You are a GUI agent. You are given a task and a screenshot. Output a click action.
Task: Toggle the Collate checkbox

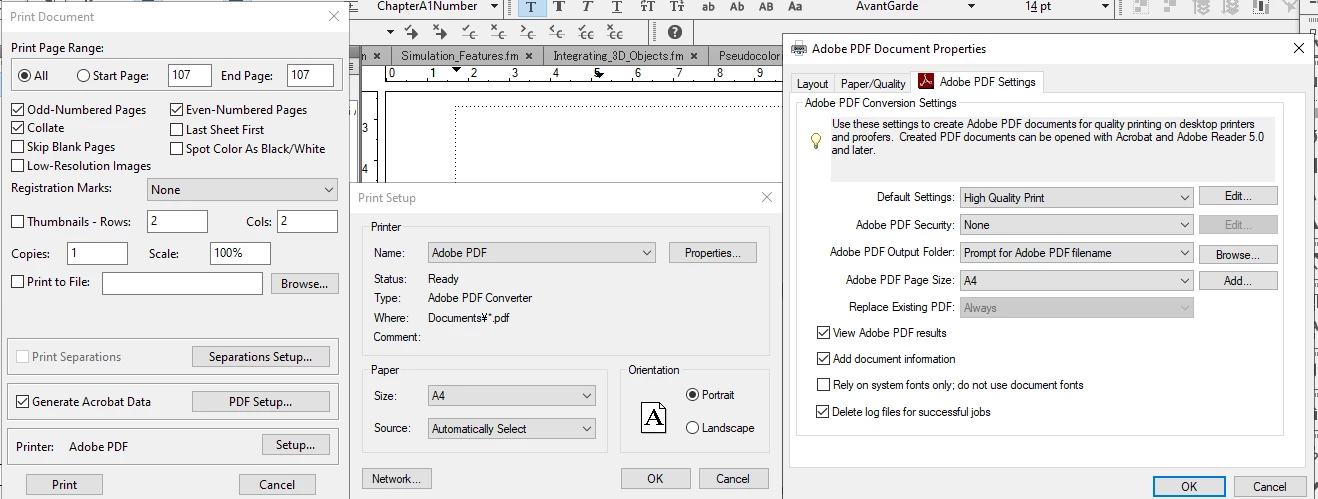click(x=18, y=128)
